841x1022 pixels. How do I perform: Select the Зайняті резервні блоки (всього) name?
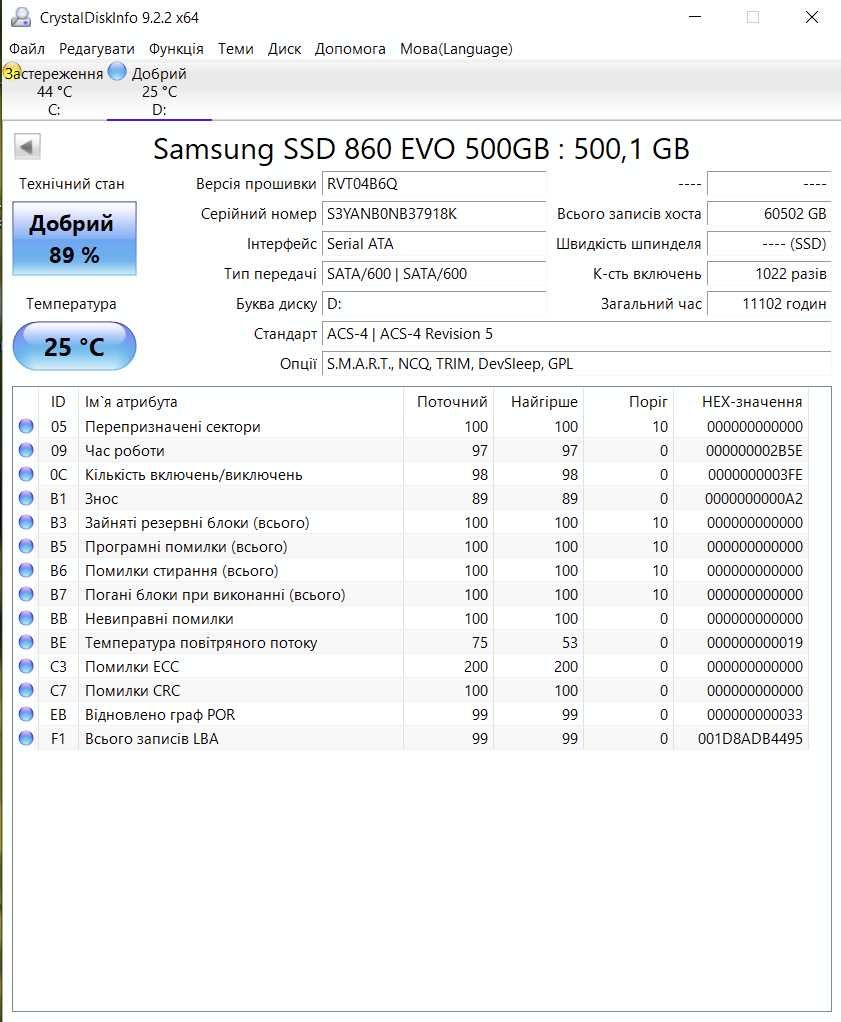(x=197, y=523)
